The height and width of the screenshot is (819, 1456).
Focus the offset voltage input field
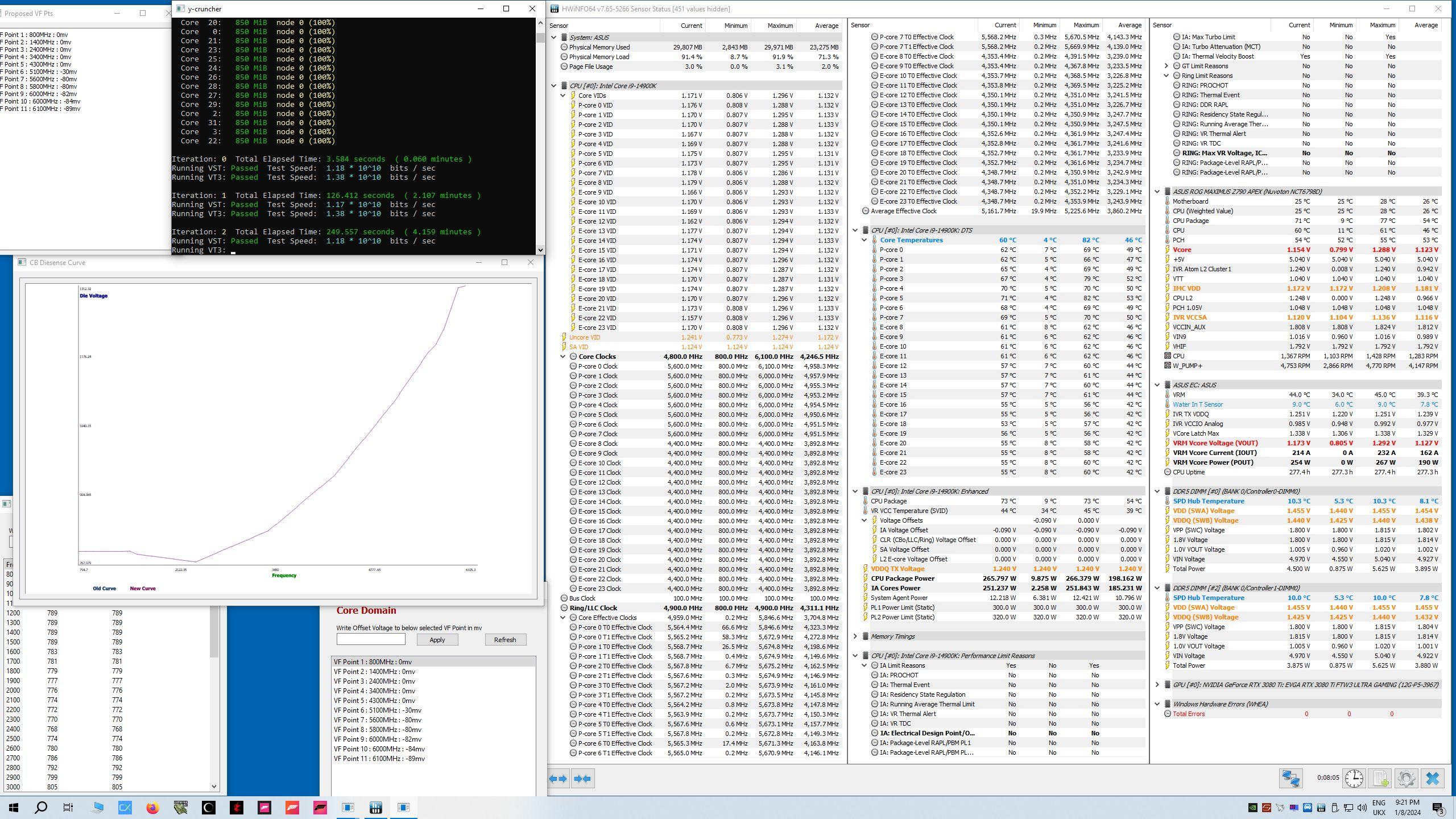click(371, 639)
